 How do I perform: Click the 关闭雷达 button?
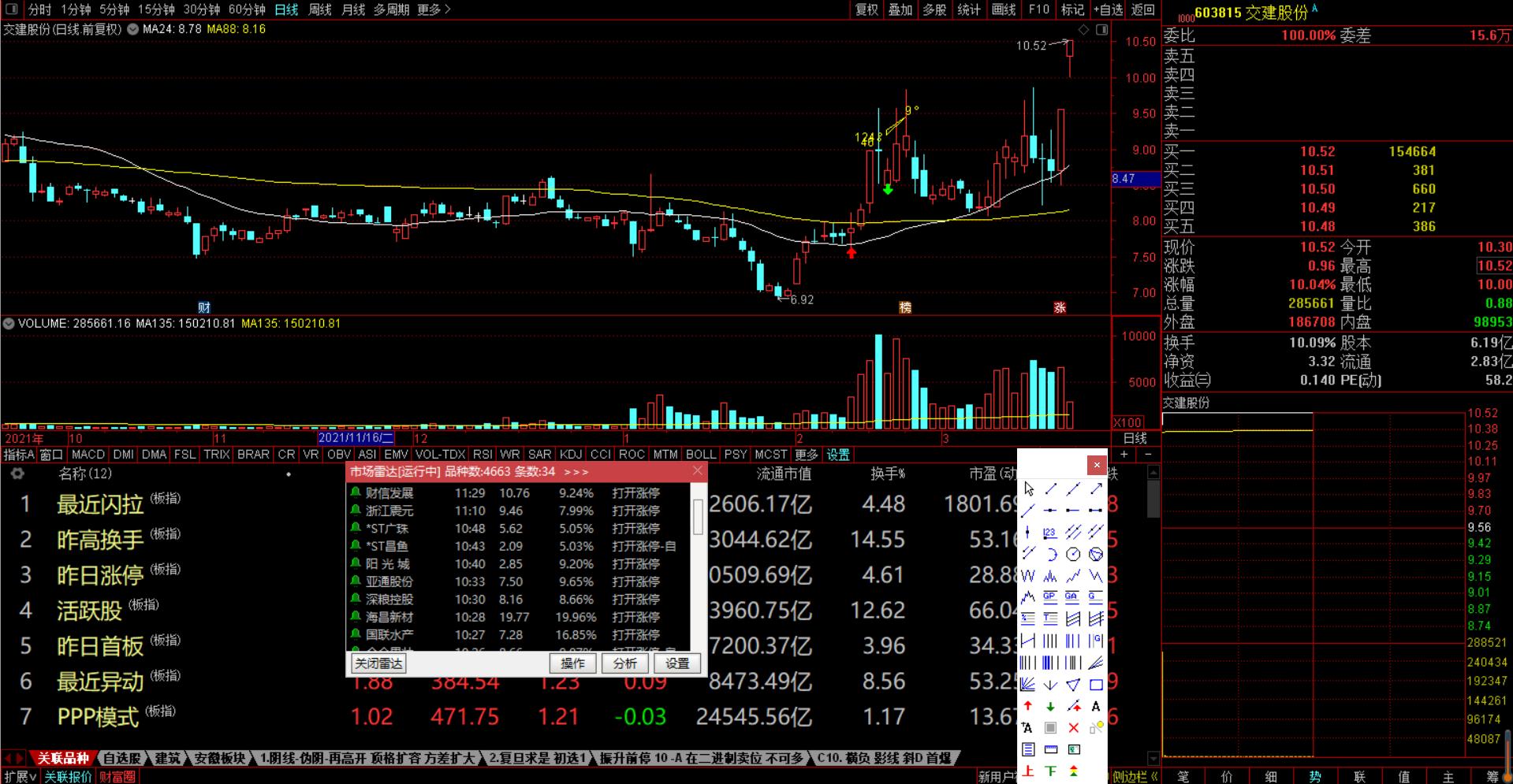[x=378, y=663]
